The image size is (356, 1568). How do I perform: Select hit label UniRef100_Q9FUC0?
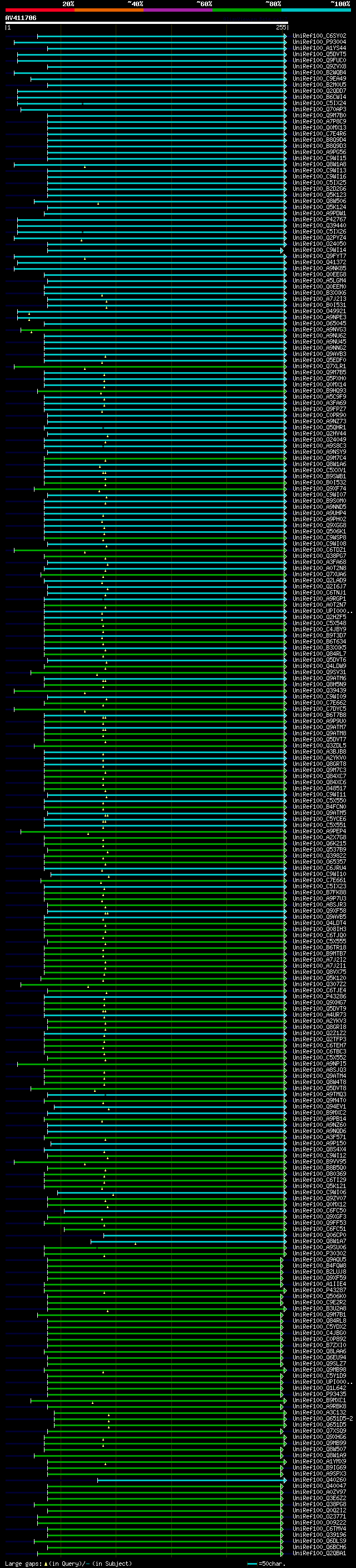point(319,60)
